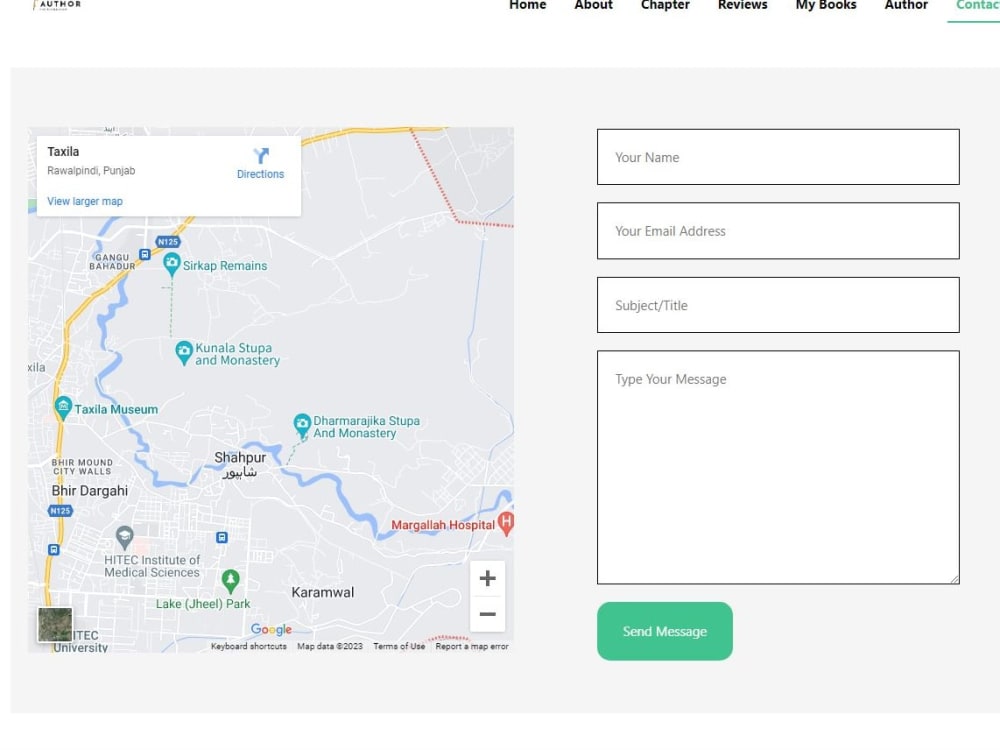Click Taxila Museum map pin
Screen dimensions: 1000x750
[x=62, y=408]
